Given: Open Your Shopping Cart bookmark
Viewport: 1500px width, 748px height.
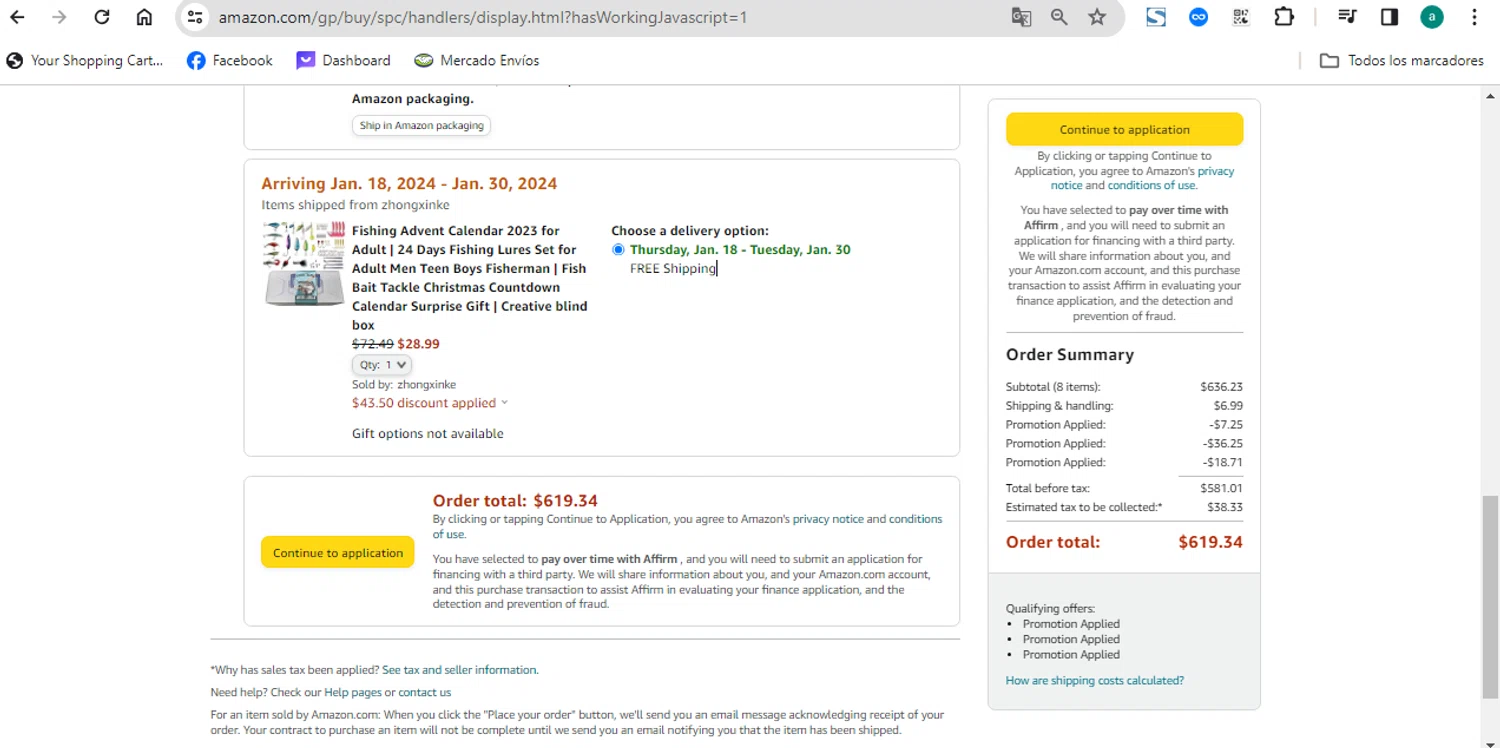Looking at the screenshot, I should (x=84, y=61).
